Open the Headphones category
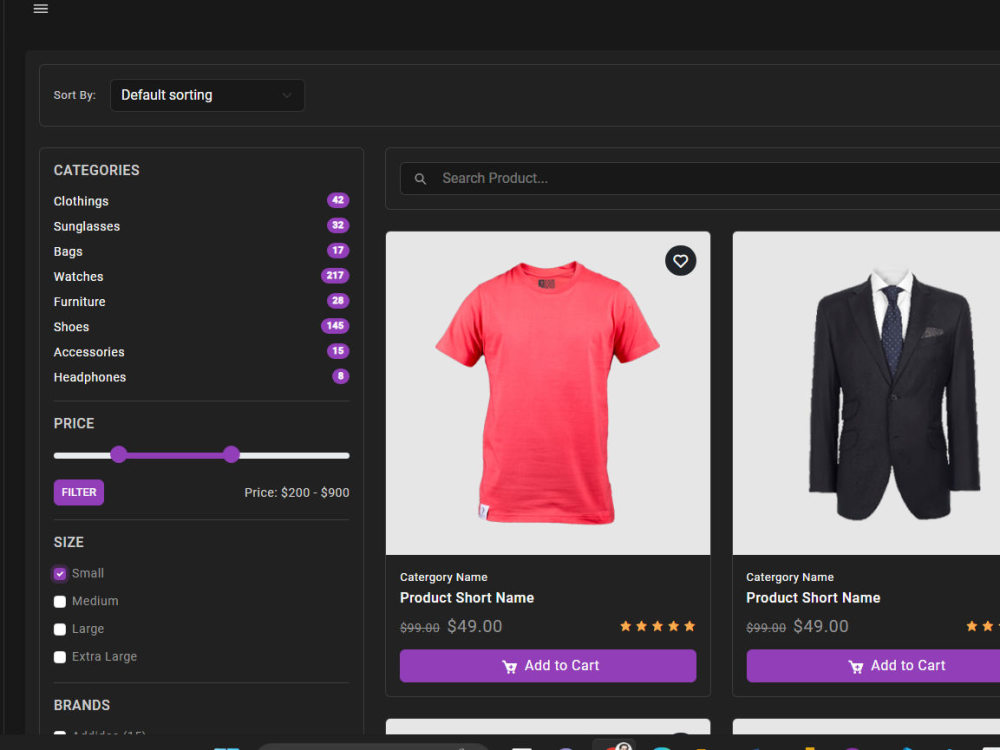 (90, 377)
